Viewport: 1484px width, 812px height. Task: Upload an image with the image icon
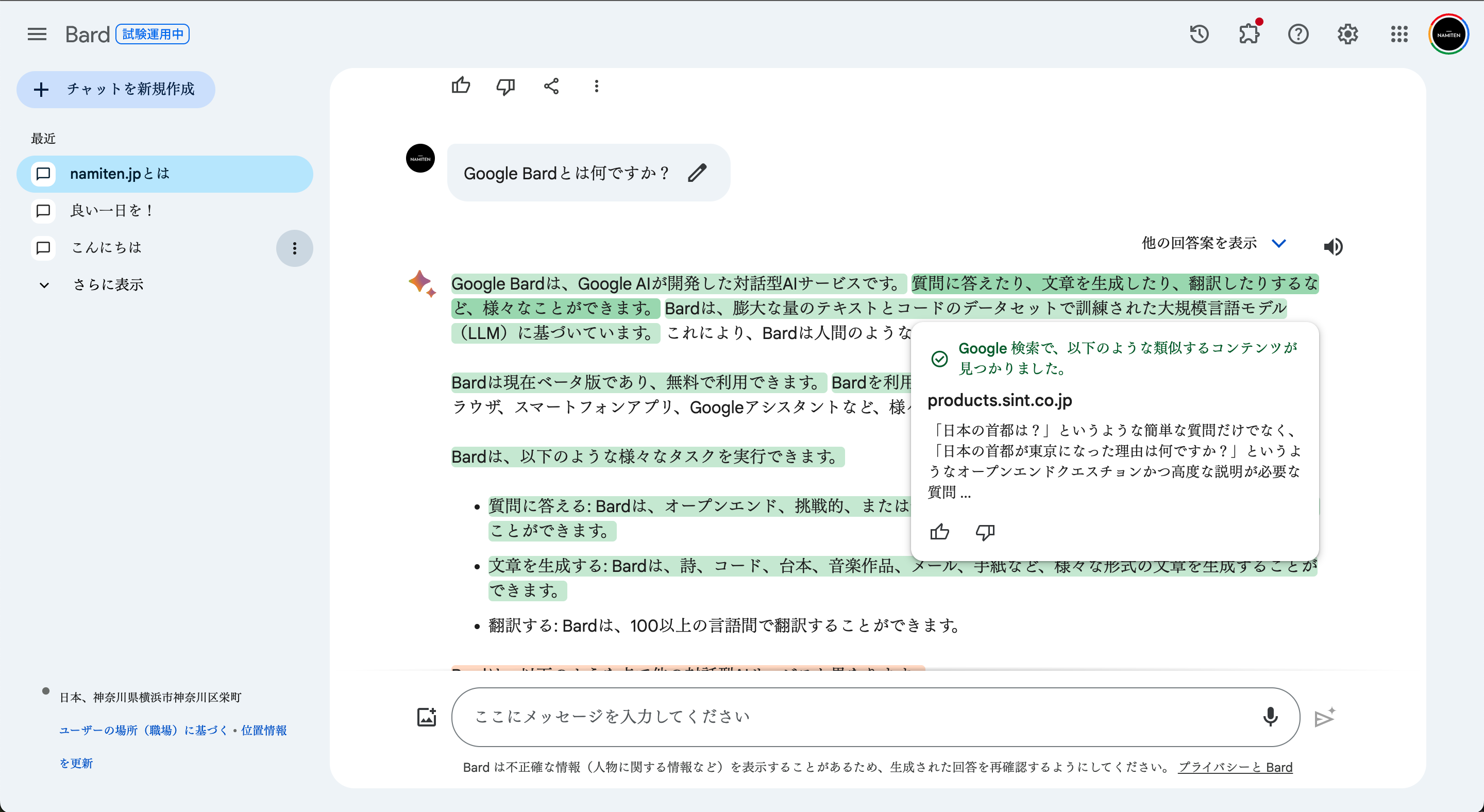coord(426,716)
